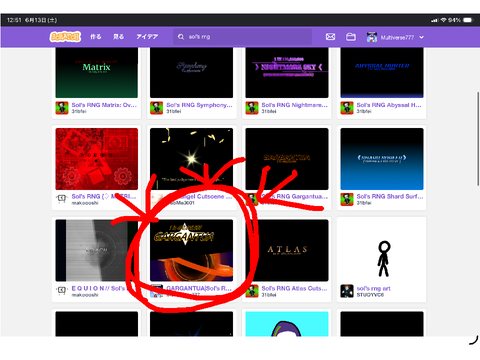The width and height of the screenshot is (480, 360).
Task: Click the Multiverse777 profile avatar
Action: coord(372,37)
